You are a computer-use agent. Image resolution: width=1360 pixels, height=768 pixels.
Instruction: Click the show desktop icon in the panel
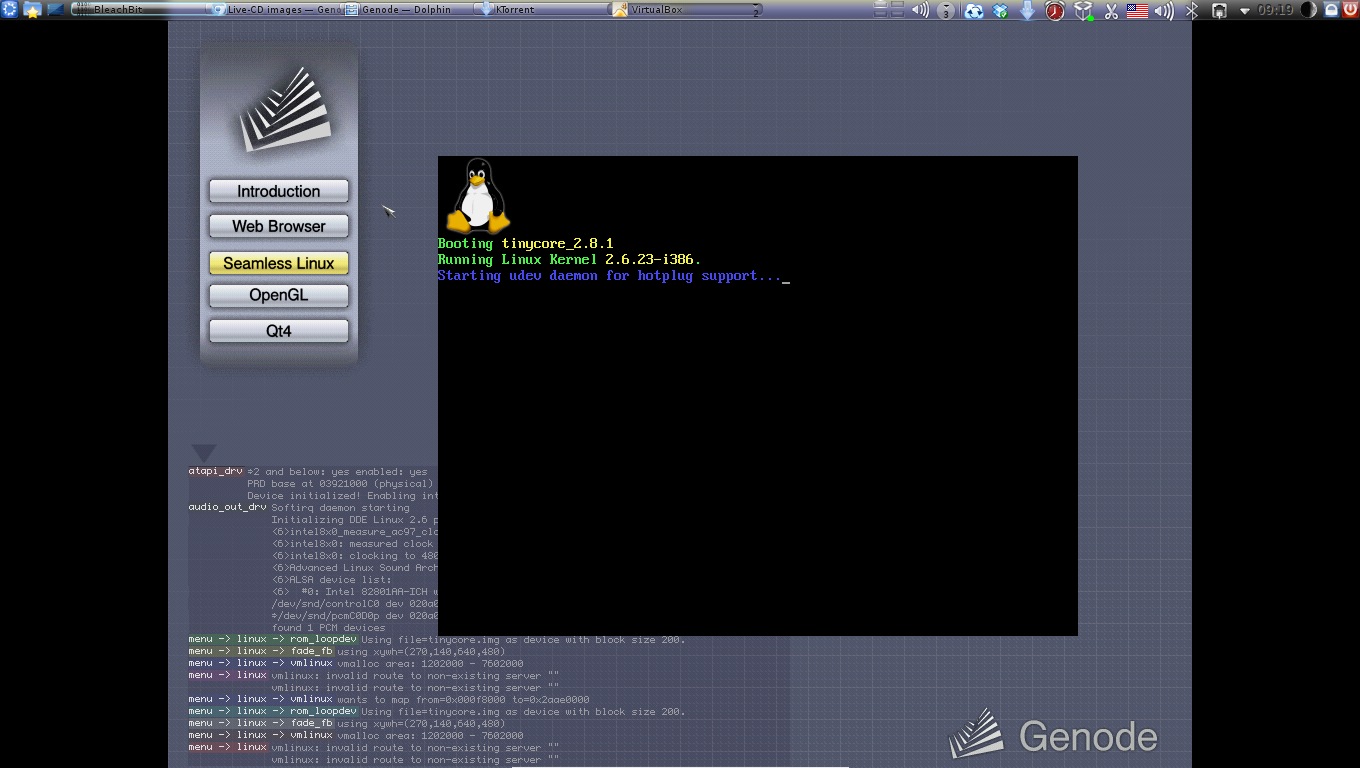55,10
